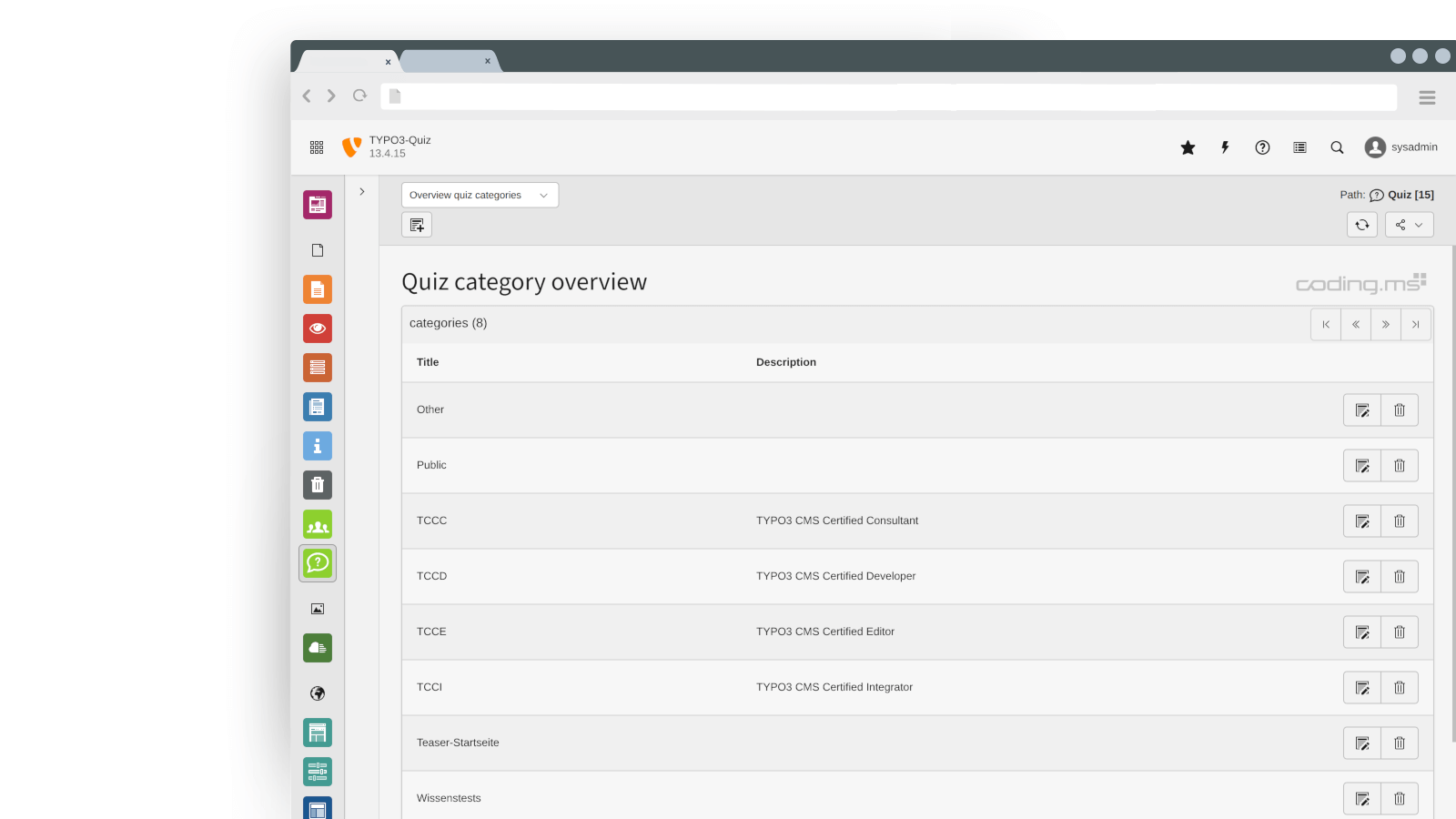Image resolution: width=1456 pixels, height=819 pixels.
Task: Open the sysadmin user menu
Action: [x=1401, y=147]
